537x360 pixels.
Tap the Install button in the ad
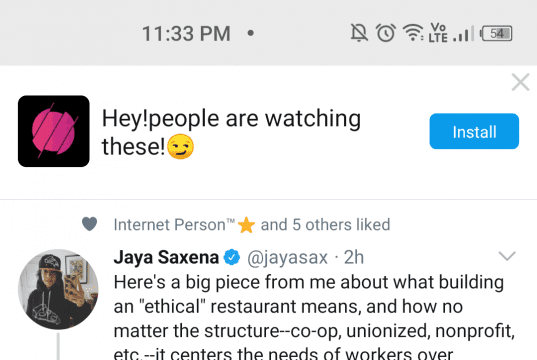[x=474, y=131]
